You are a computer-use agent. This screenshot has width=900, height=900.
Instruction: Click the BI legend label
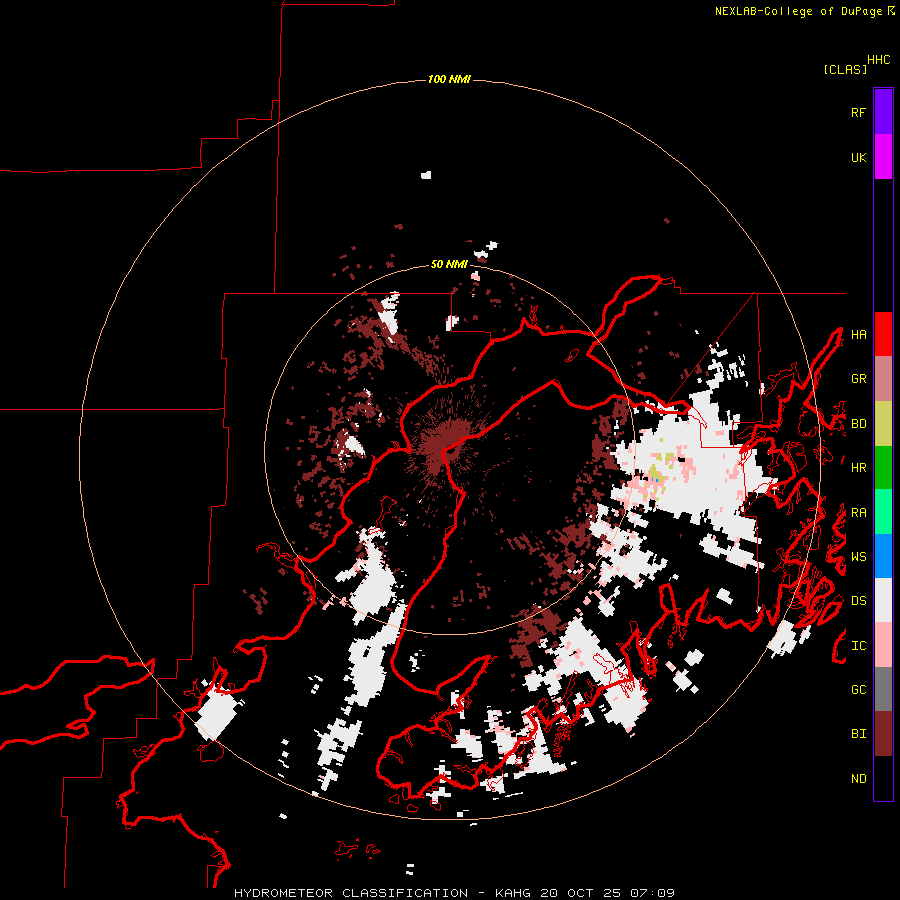coord(858,734)
